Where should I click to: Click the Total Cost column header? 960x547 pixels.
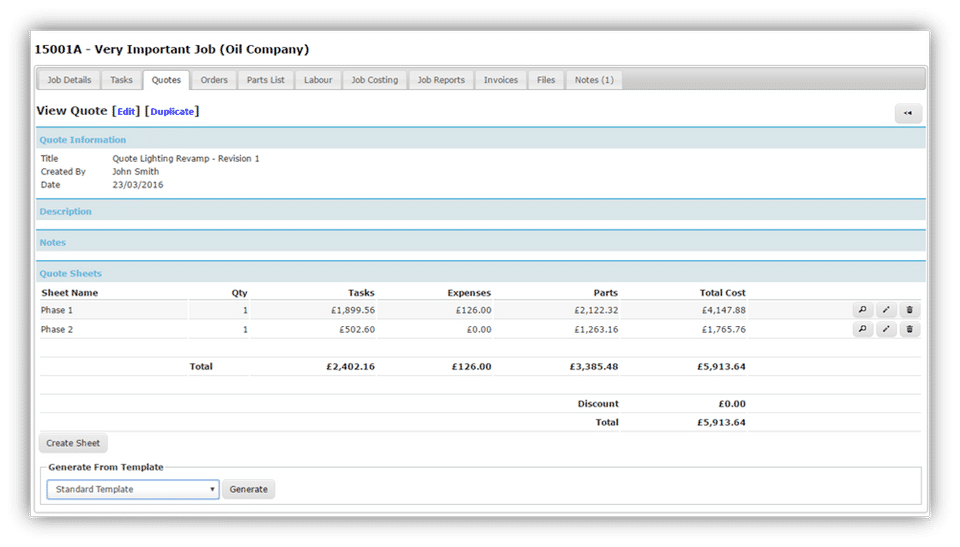[x=722, y=293]
